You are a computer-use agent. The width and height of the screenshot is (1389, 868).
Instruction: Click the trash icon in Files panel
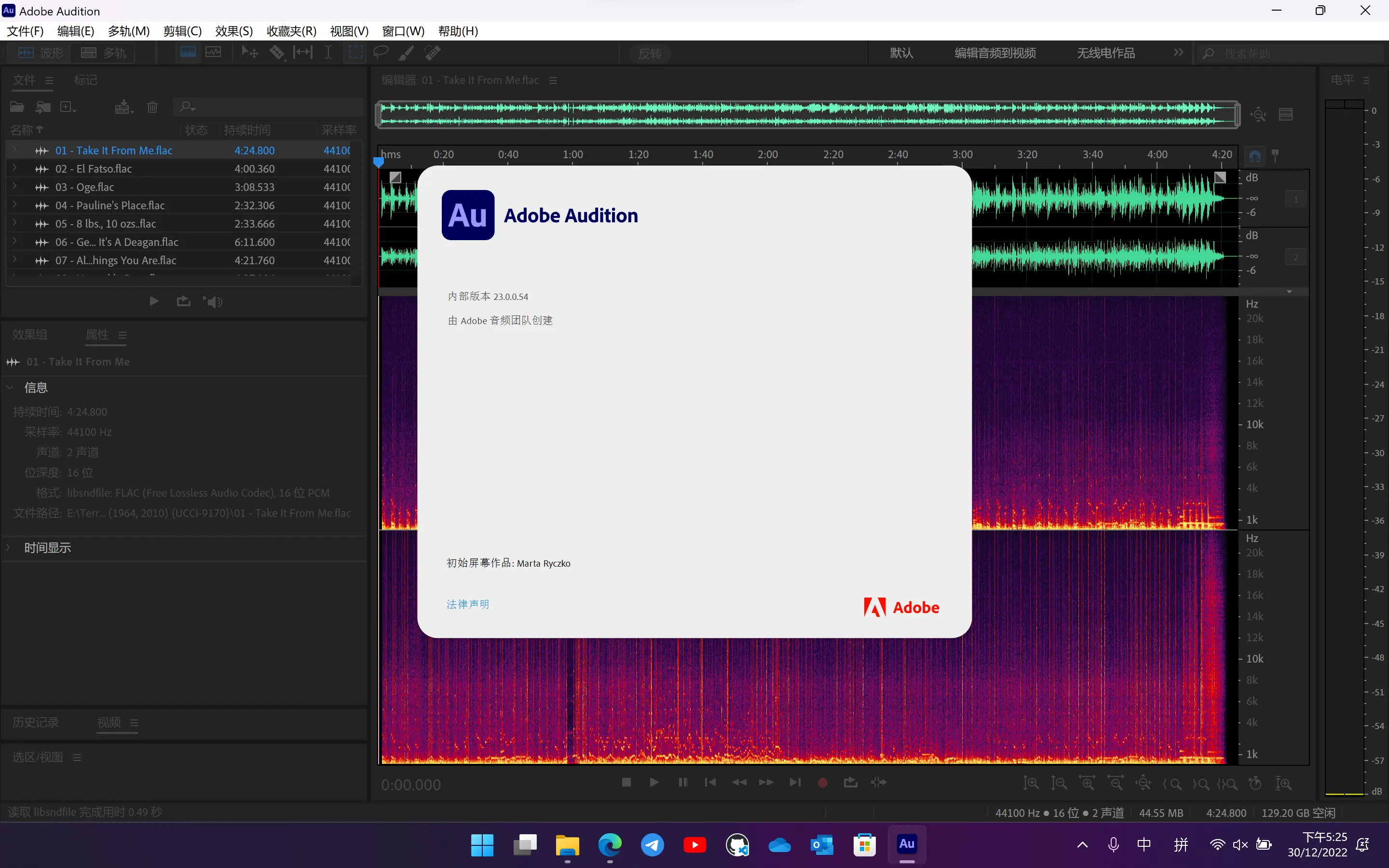(x=152, y=107)
